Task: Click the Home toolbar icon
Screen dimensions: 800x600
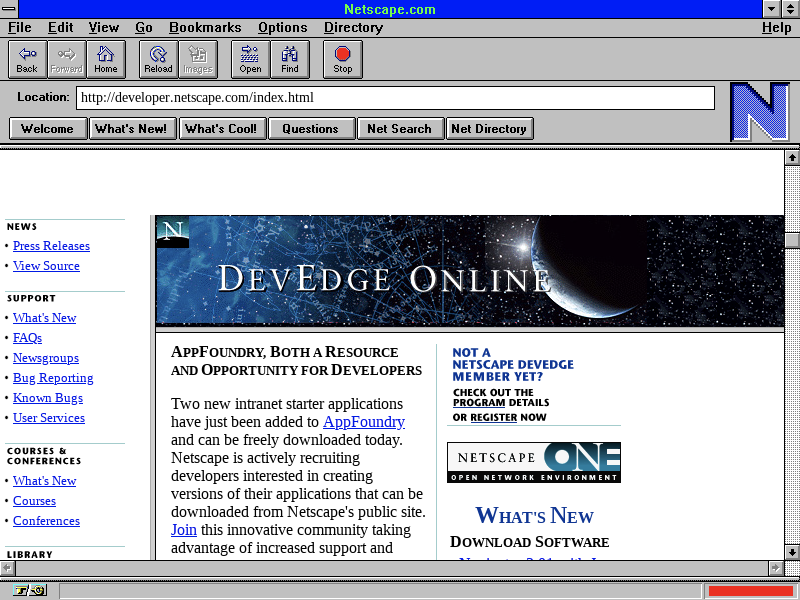Action: point(106,59)
